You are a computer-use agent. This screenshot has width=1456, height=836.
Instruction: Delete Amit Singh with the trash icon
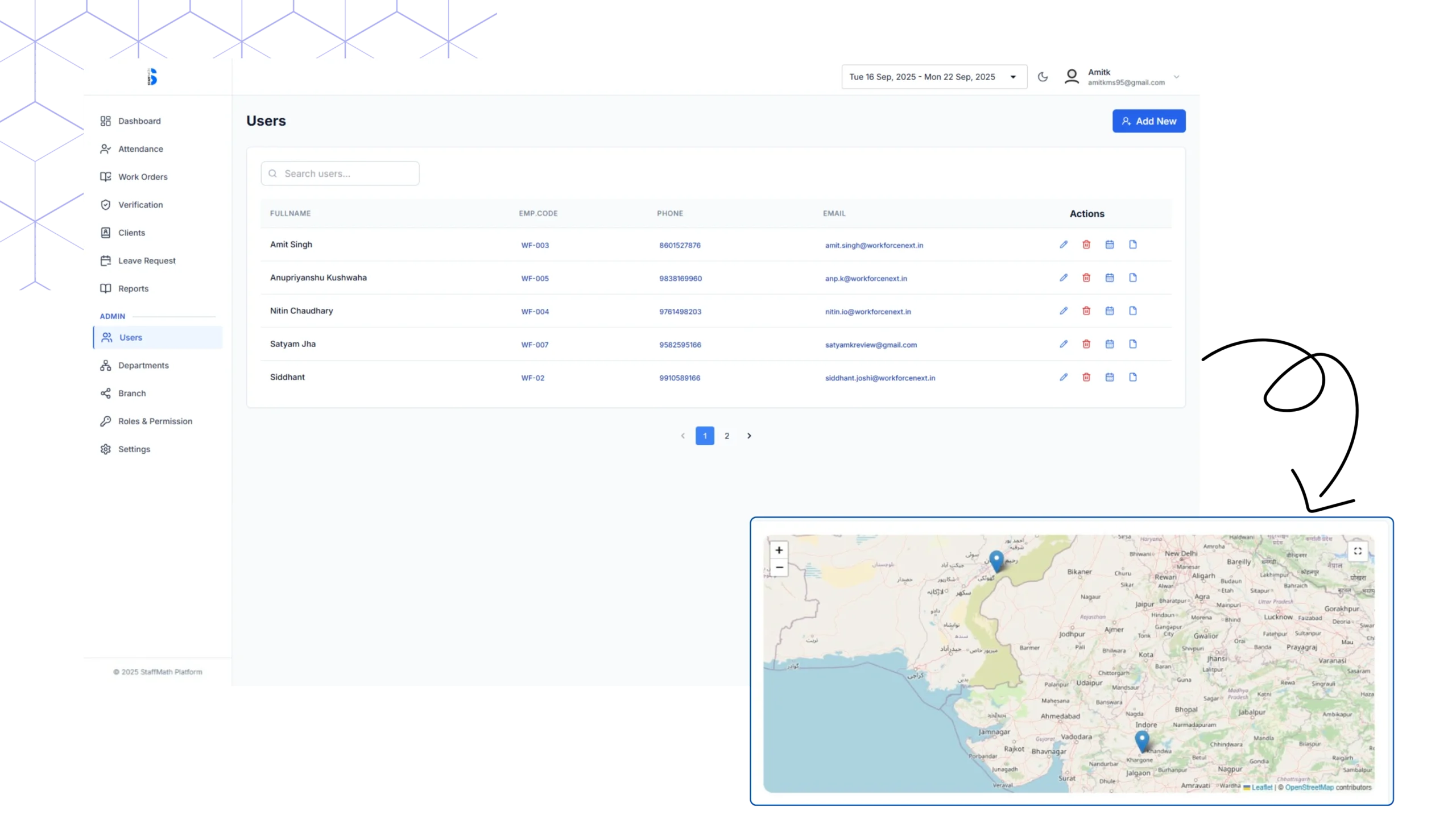point(1086,245)
